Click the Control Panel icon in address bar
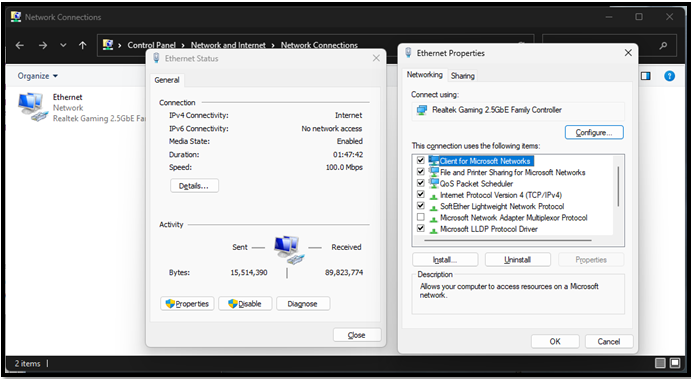Screen dimensions: 691x379 [108, 45]
